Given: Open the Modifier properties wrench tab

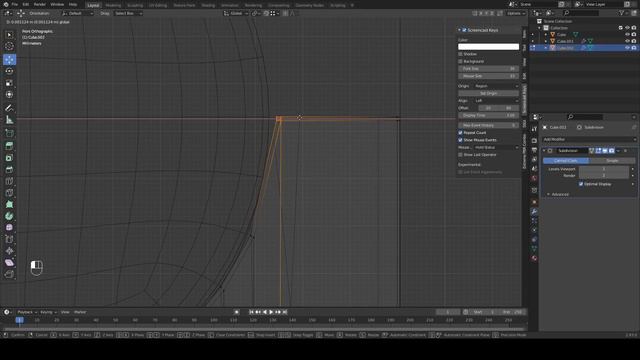Looking at the screenshot, I should point(534,211).
